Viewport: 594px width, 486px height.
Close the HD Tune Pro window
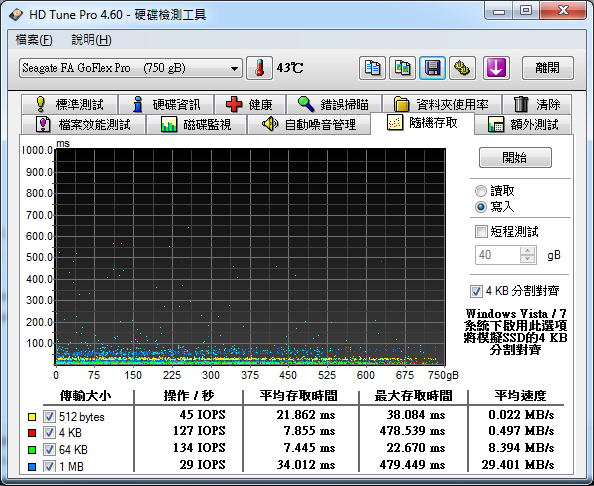click(x=563, y=11)
